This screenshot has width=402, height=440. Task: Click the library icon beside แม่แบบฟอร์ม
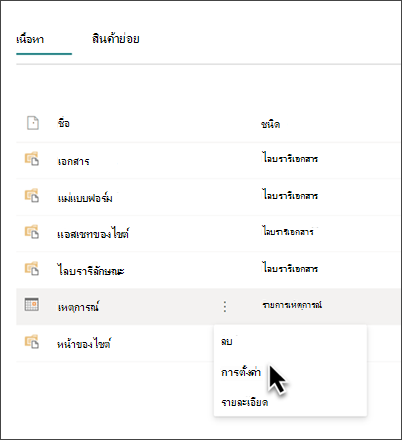click(32, 195)
